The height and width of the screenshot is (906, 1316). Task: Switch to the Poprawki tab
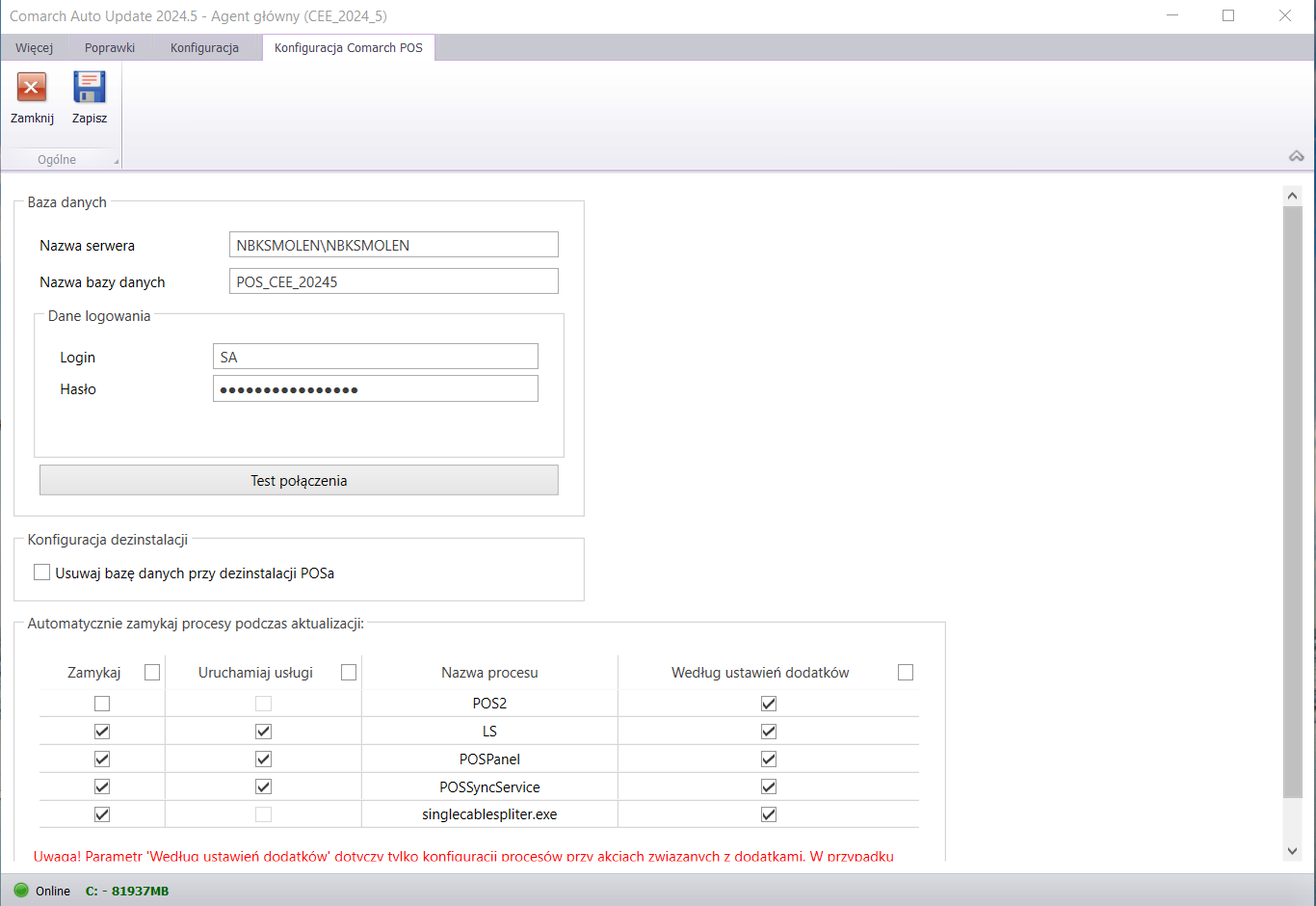pyautogui.click(x=110, y=47)
